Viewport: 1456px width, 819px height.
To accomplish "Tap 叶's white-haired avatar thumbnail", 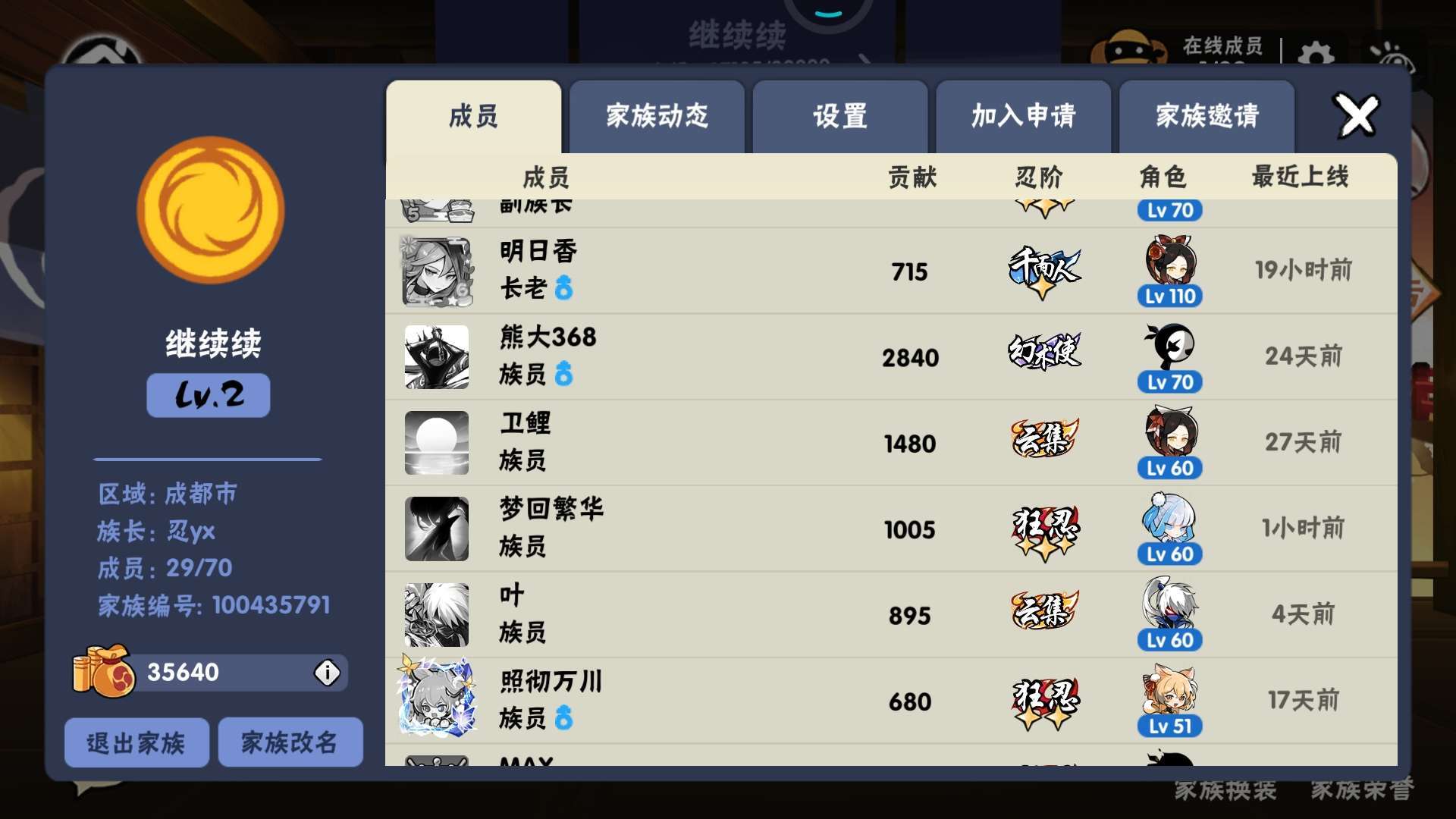I will coord(437,615).
